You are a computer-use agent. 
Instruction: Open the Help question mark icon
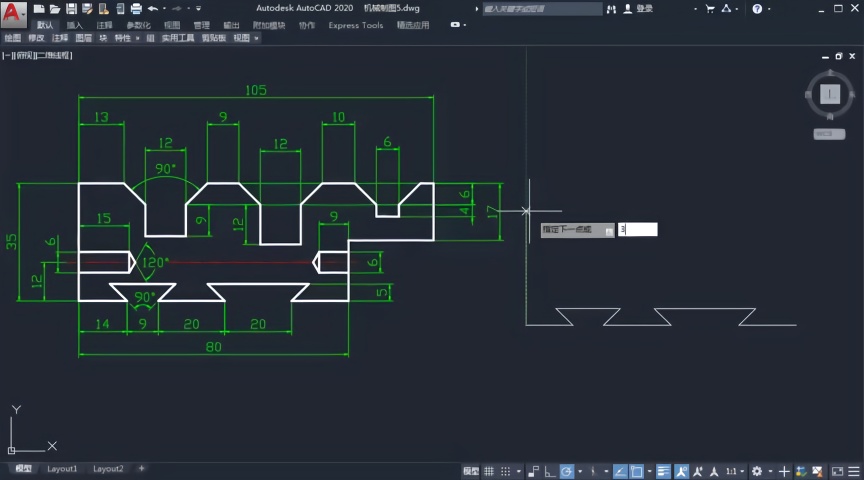click(757, 9)
